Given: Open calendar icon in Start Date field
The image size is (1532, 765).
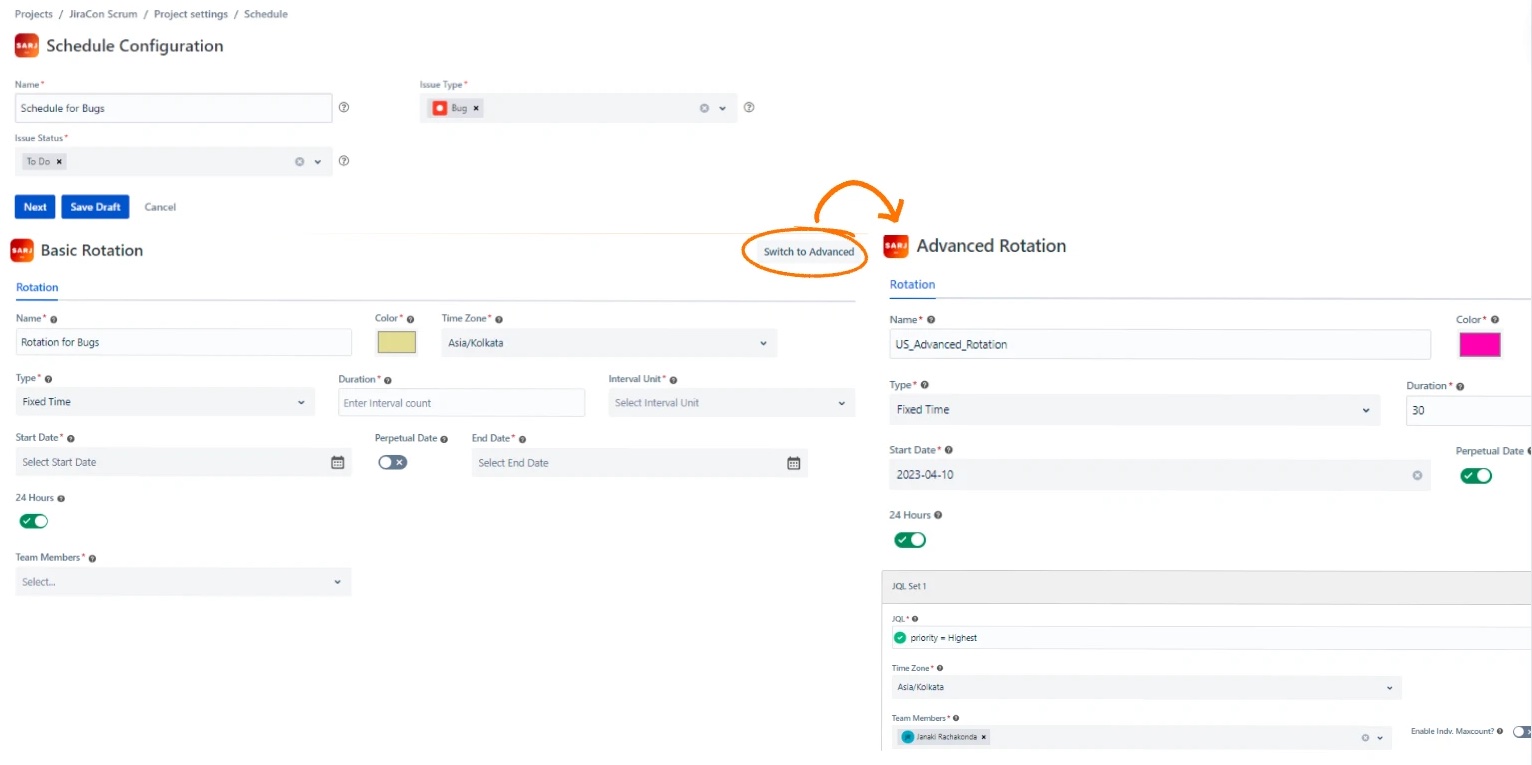Looking at the screenshot, I should click(x=338, y=462).
